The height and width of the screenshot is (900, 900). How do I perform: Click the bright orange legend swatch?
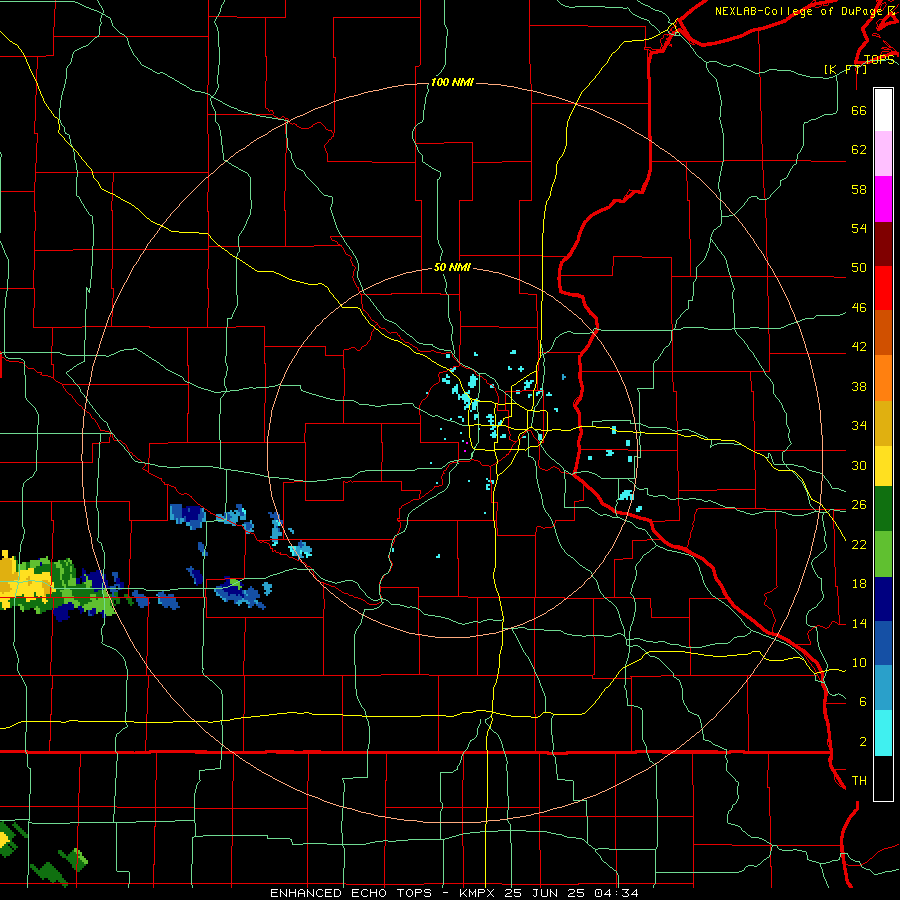(x=883, y=378)
